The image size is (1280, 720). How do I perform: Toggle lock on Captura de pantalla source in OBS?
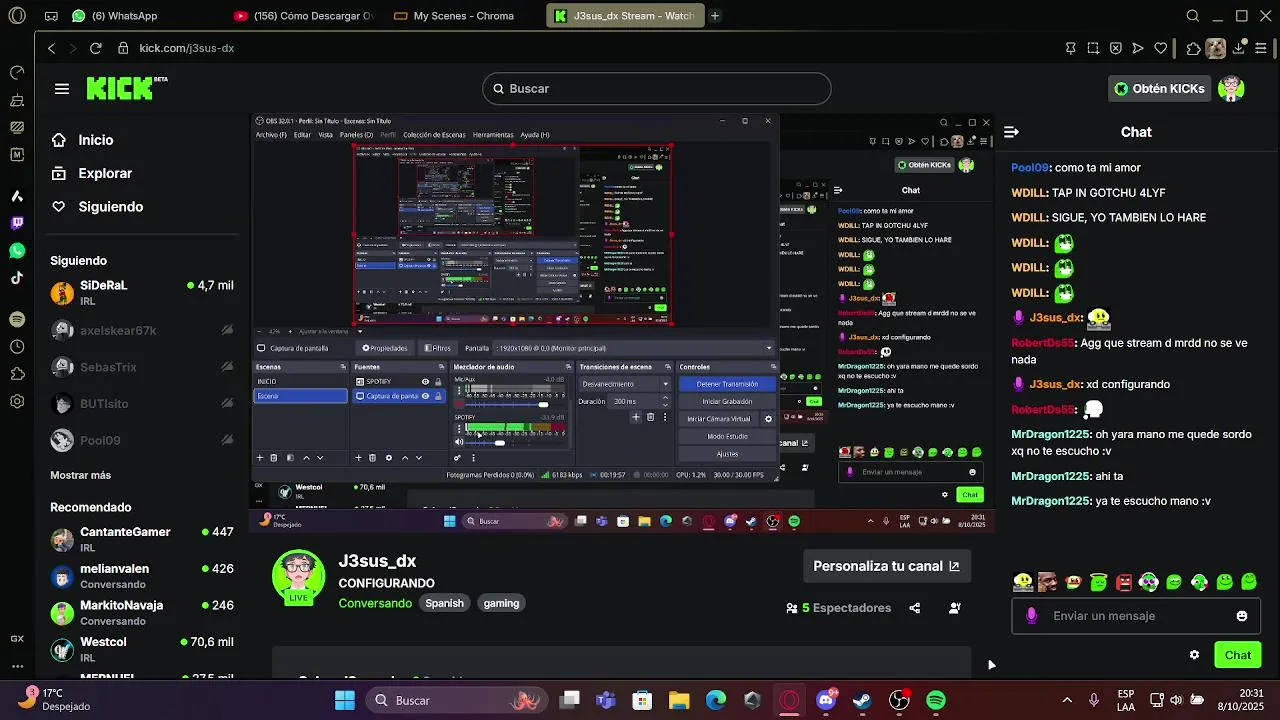point(438,396)
